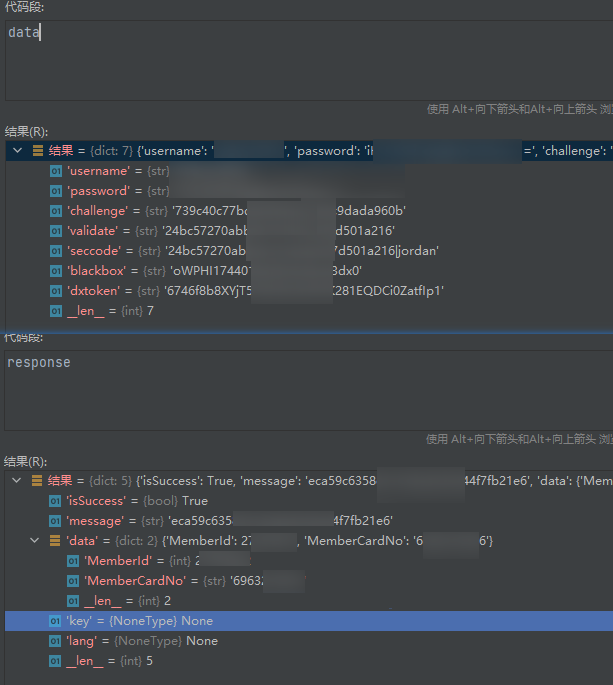613x685 pixels.
Task: Click the value icon beside 'lang'
Action: (x=55, y=641)
